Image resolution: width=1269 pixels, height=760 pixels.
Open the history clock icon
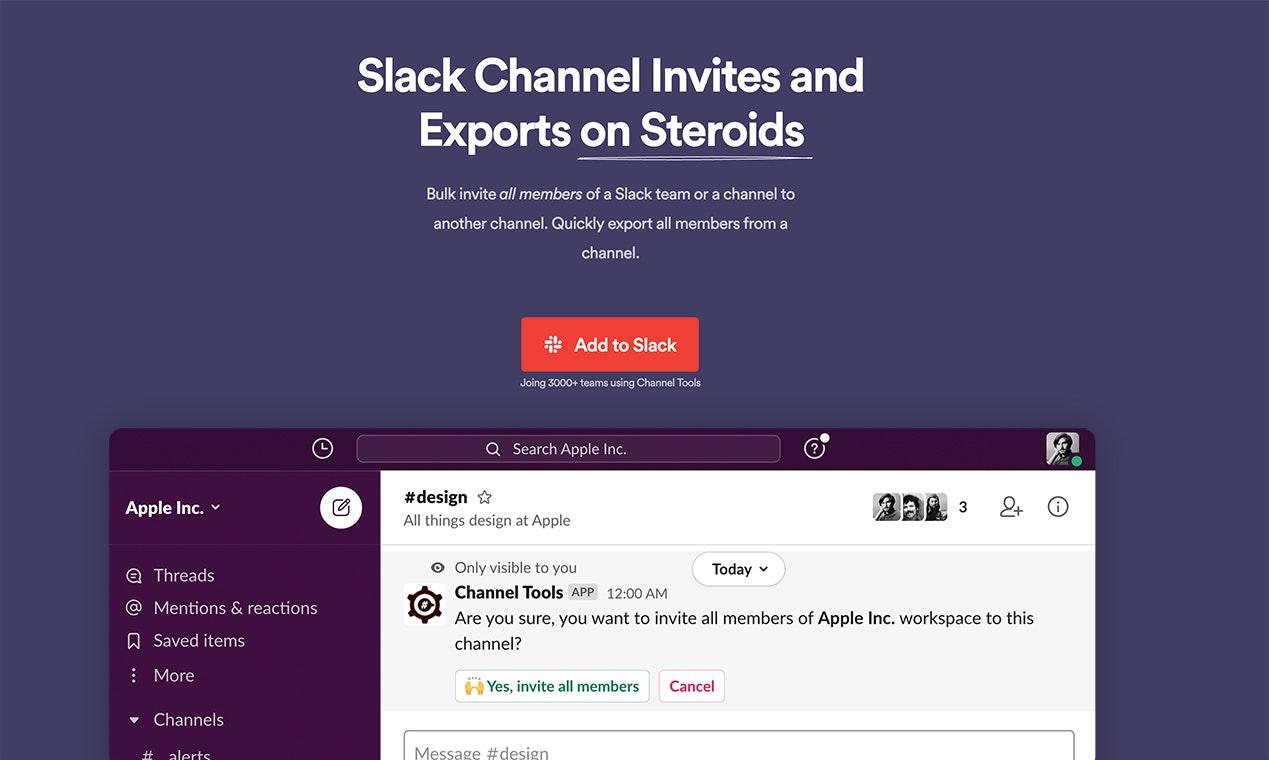click(x=322, y=449)
